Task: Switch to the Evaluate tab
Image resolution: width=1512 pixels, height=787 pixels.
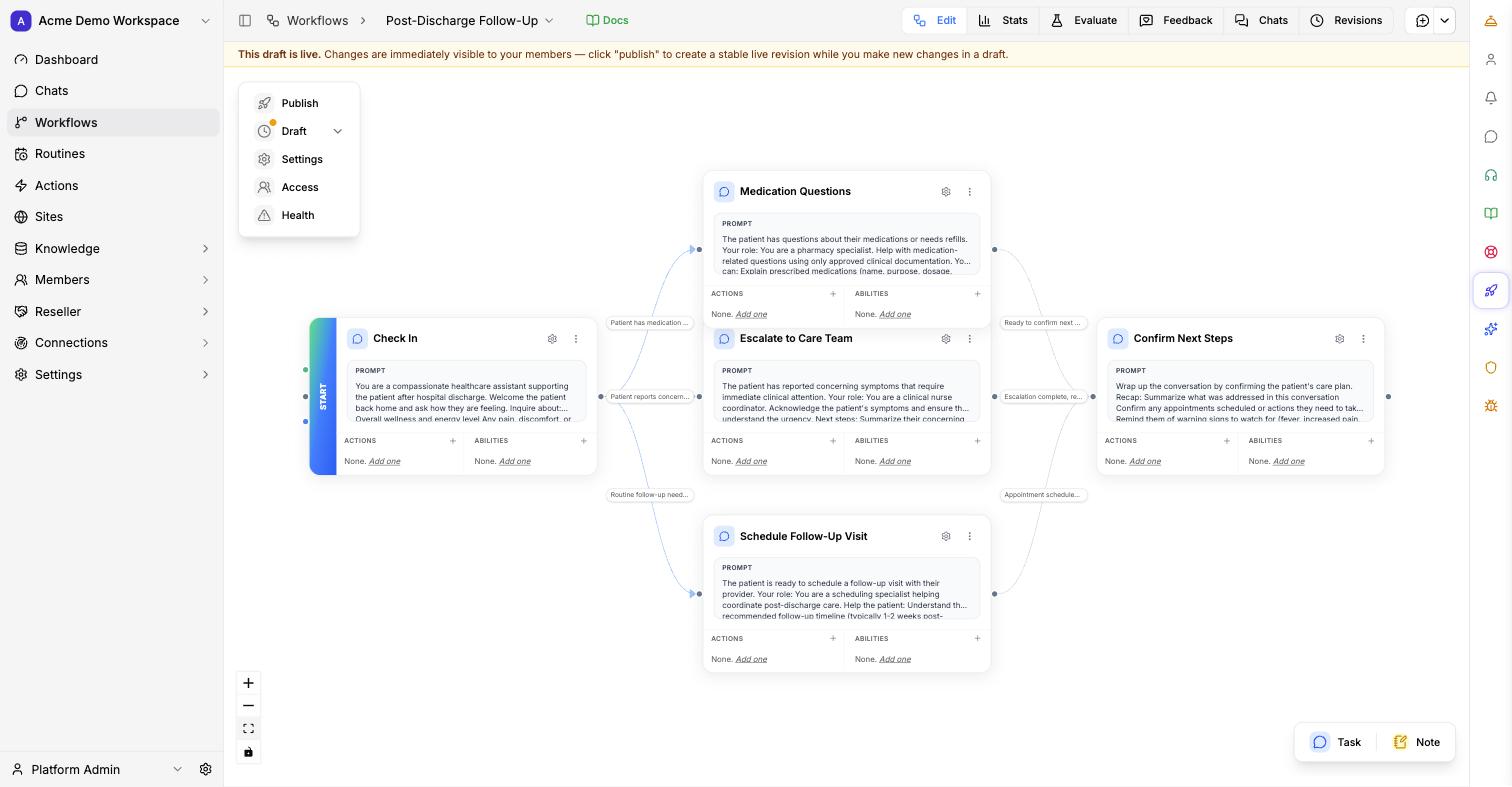Action: (x=1084, y=21)
